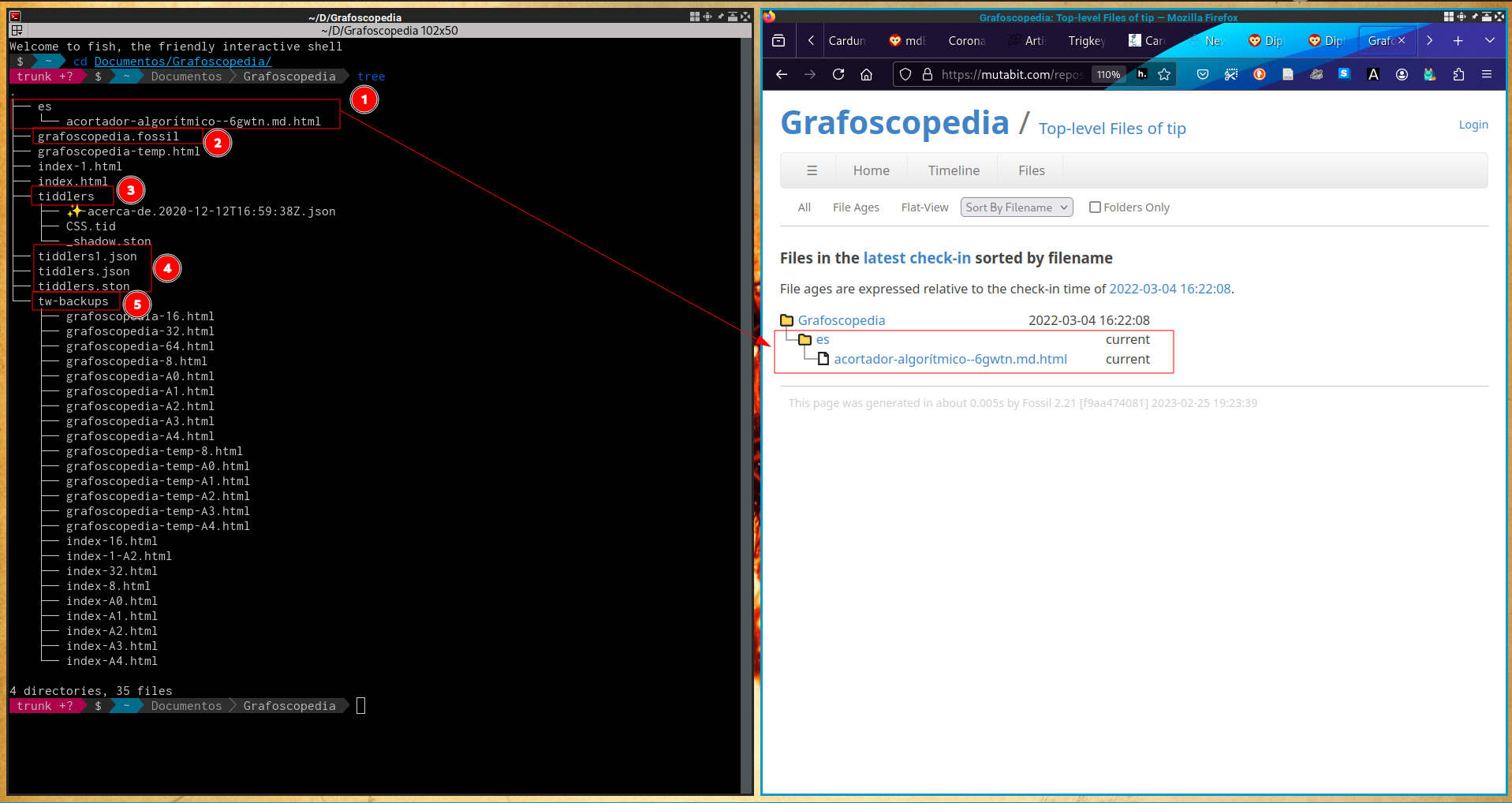This screenshot has height=803, width=1512.
Task: Click grafoscopedia-temp-A0.html in the terminal listing
Action: point(158,466)
